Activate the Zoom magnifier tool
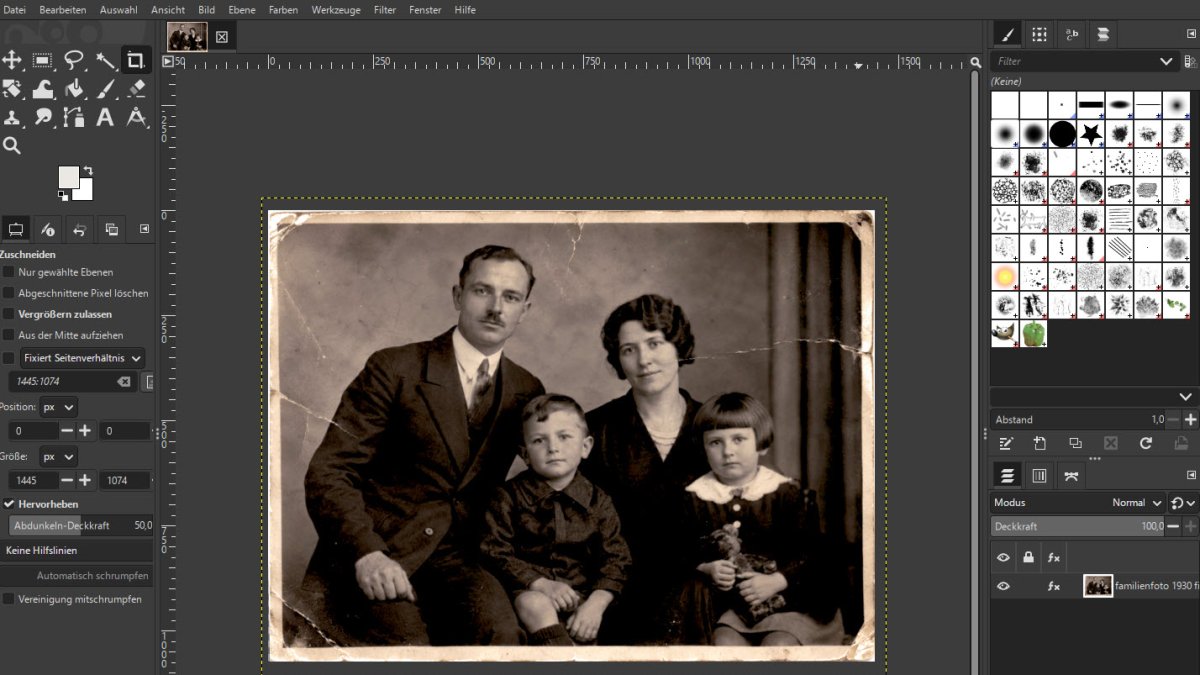Image resolution: width=1200 pixels, height=675 pixels. pyautogui.click(x=12, y=146)
